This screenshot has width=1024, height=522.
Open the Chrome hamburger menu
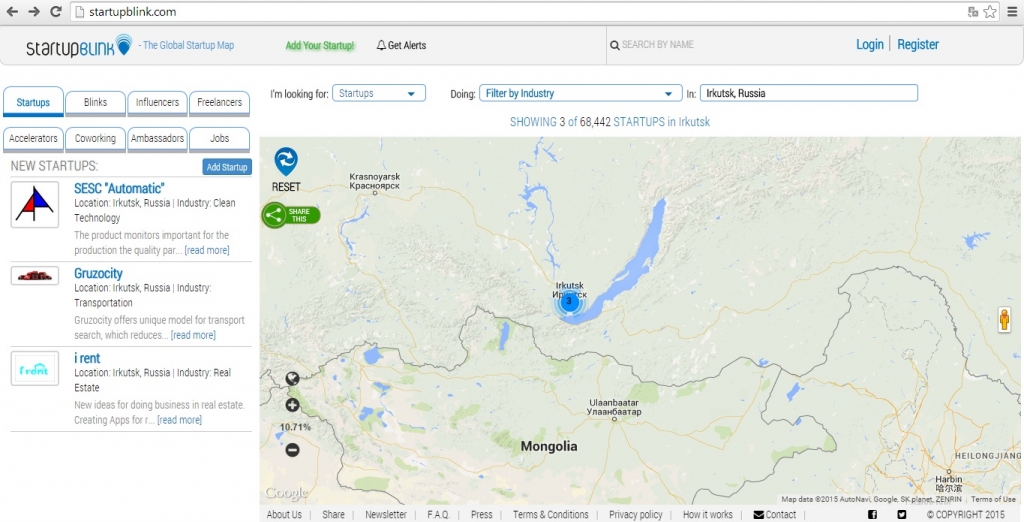point(1013,12)
